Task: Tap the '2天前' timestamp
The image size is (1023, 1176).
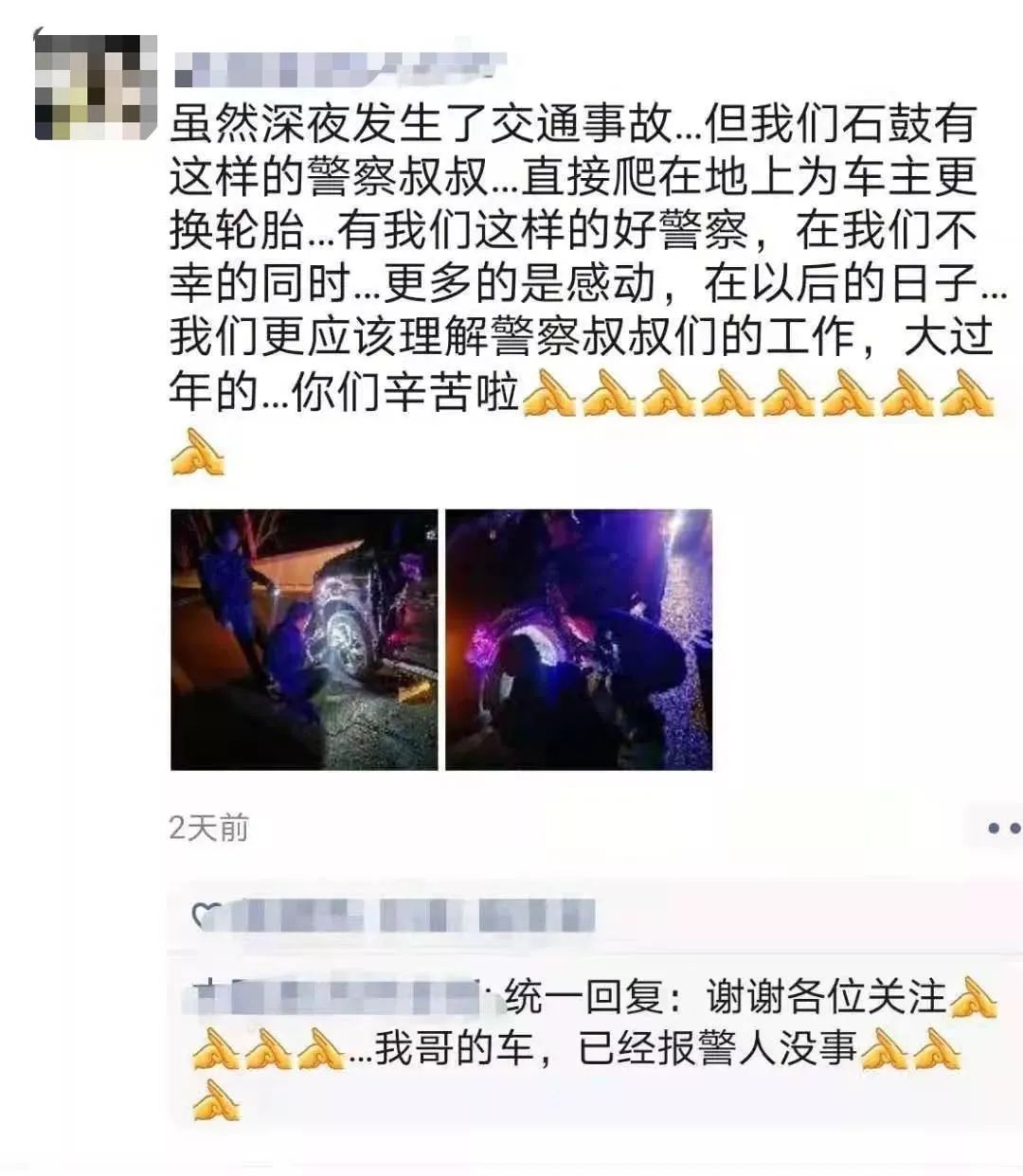Action: [208, 829]
